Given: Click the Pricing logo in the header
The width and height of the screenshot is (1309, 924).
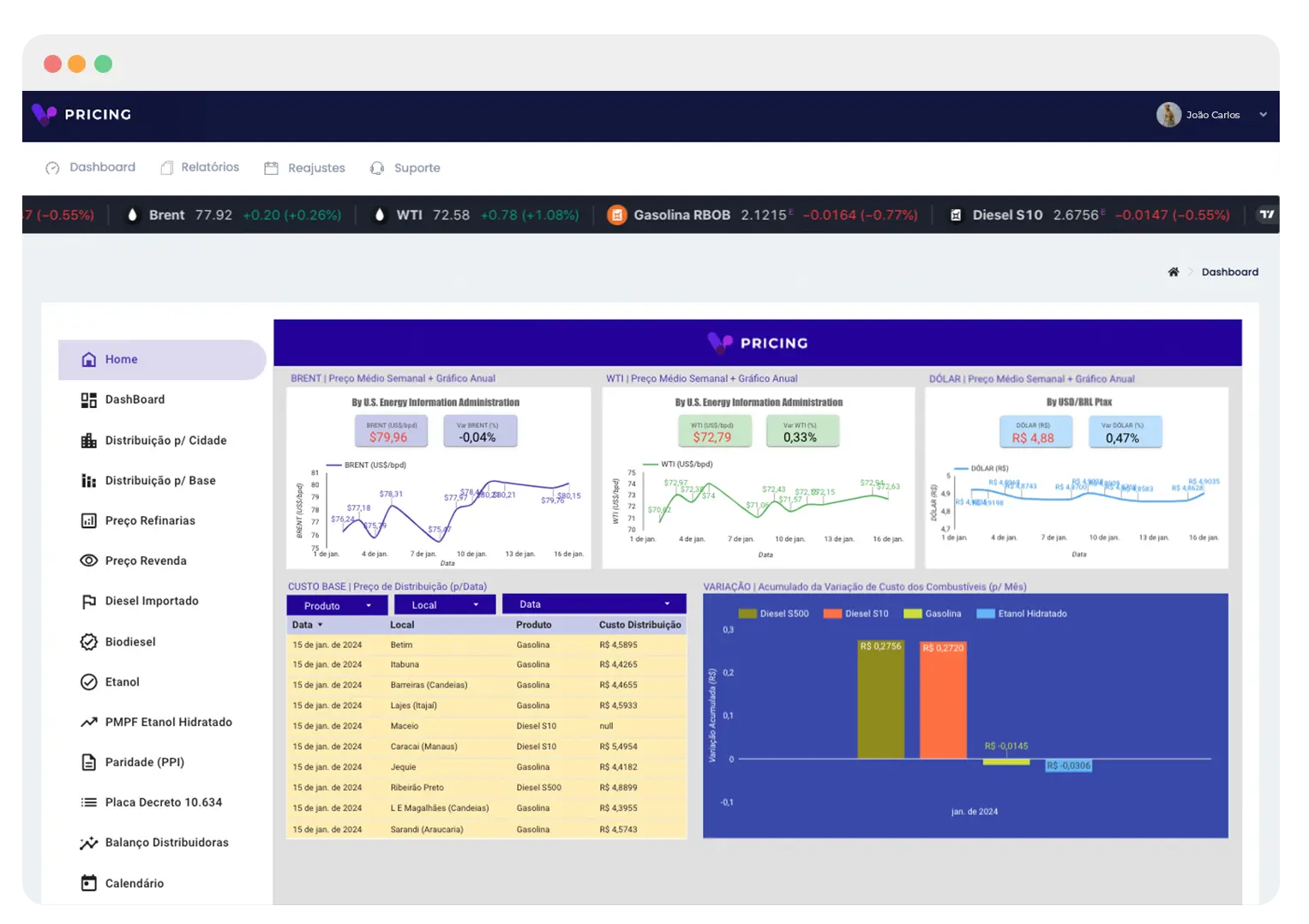Looking at the screenshot, I should (81, 114).
